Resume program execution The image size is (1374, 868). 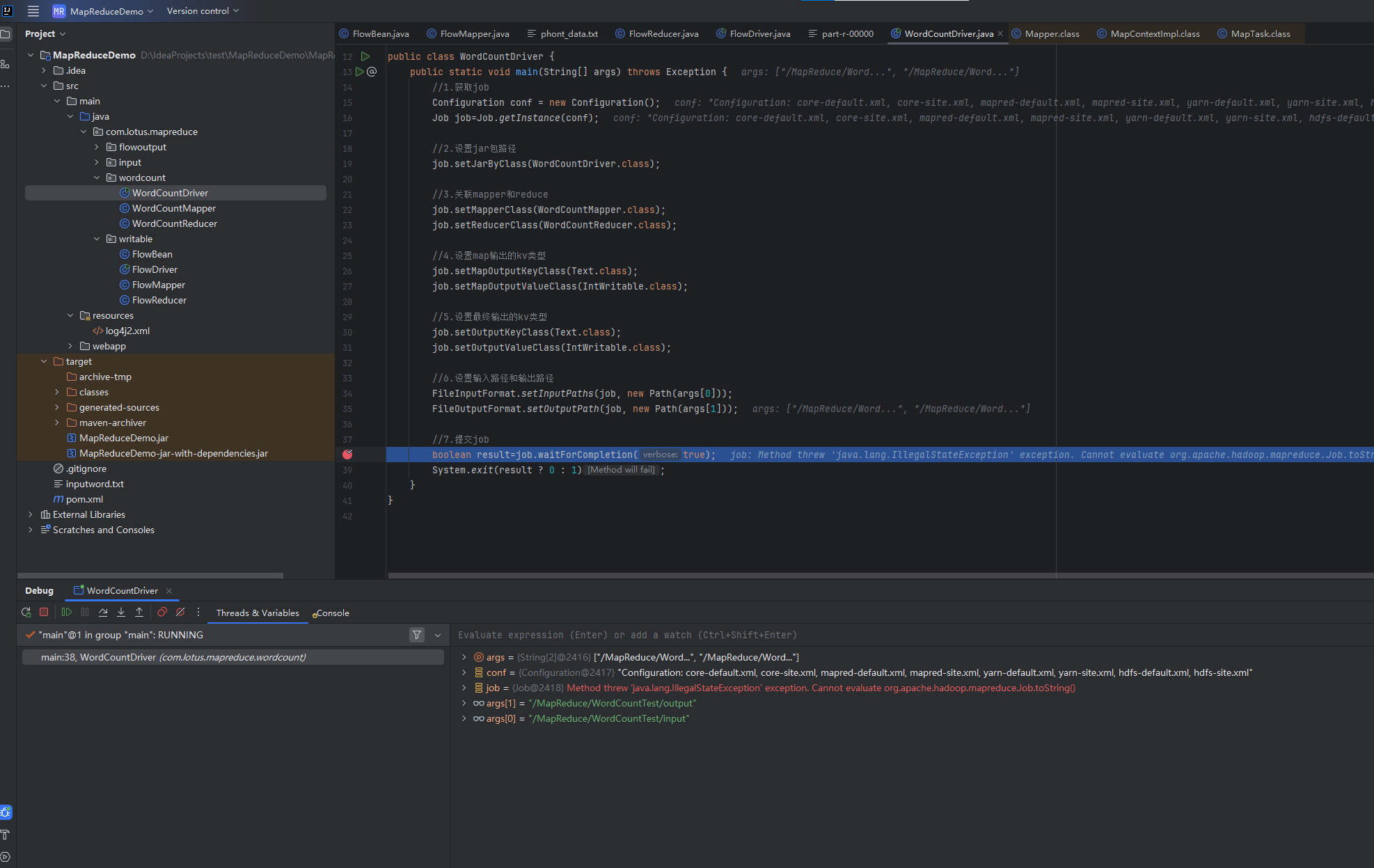[67, 613]
